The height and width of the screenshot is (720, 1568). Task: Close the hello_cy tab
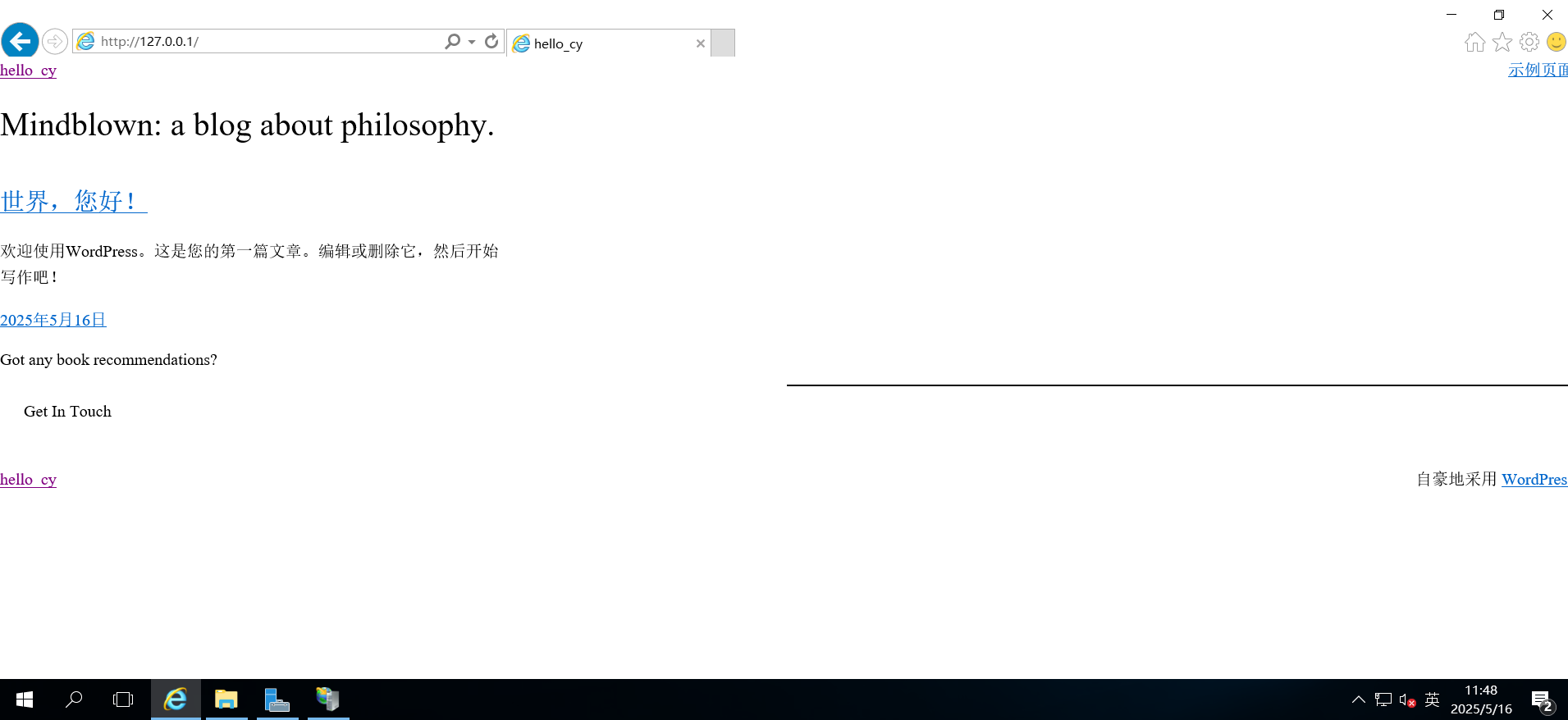coord(700,43)
